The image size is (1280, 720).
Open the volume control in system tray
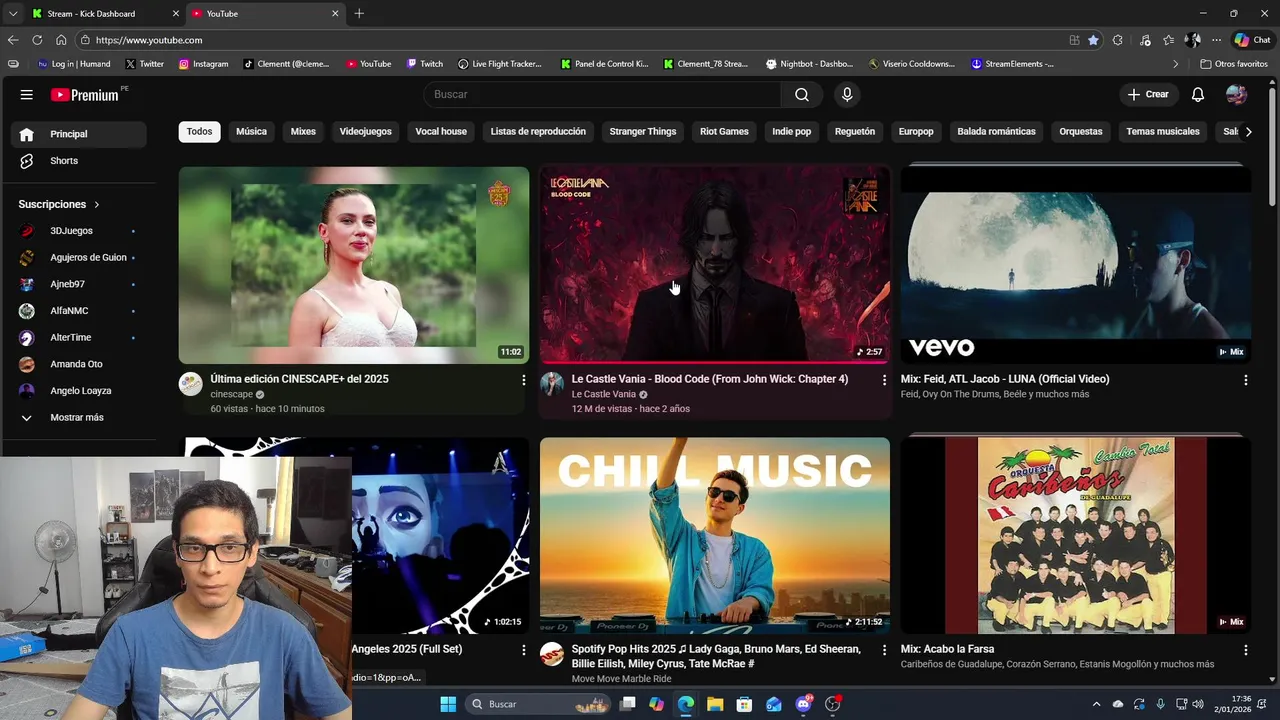tap(1198, 704)
